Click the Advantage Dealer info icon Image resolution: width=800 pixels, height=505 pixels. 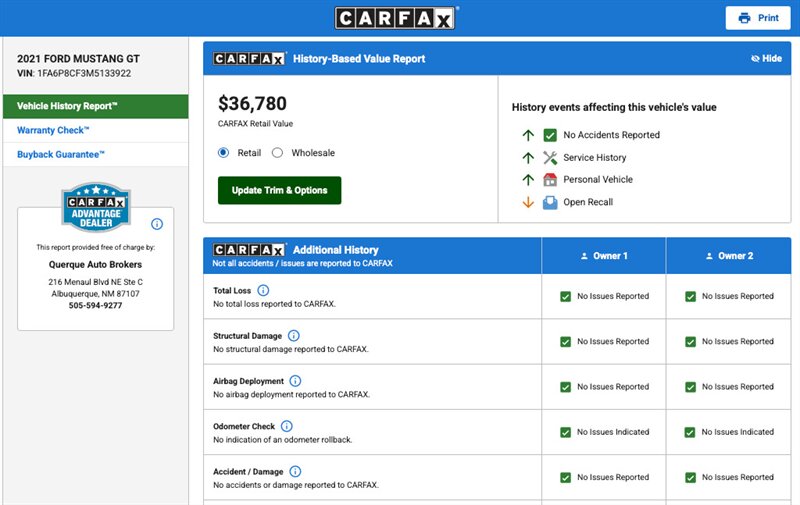(157, 224)
